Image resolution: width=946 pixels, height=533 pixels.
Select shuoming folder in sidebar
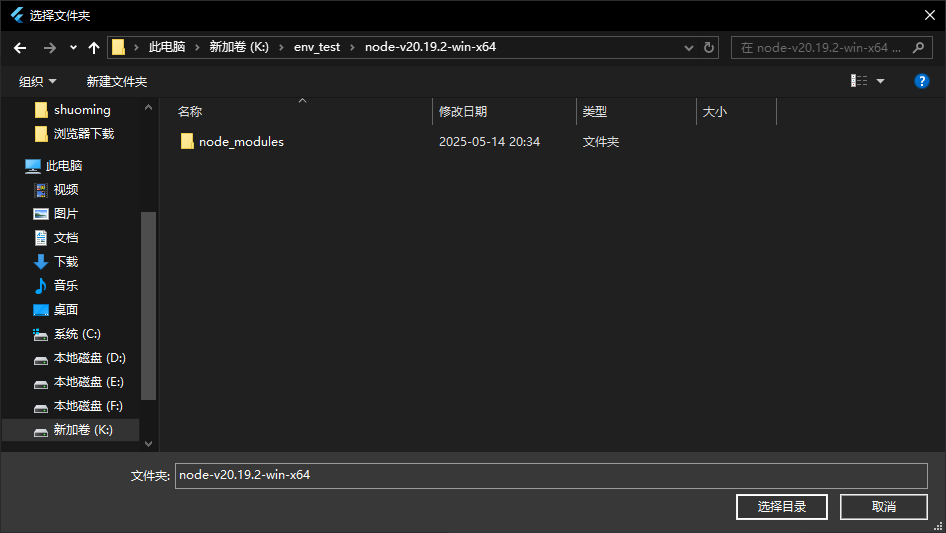[x=80, y=110]
